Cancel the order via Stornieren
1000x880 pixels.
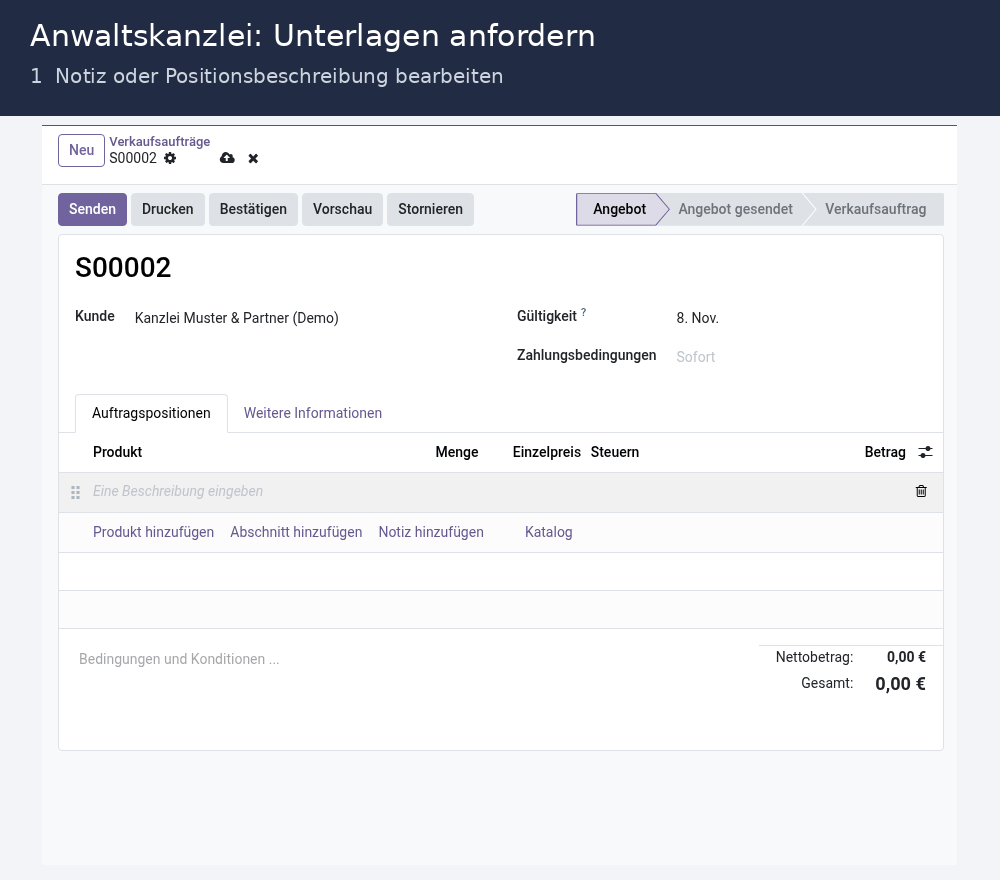[430, 209]
